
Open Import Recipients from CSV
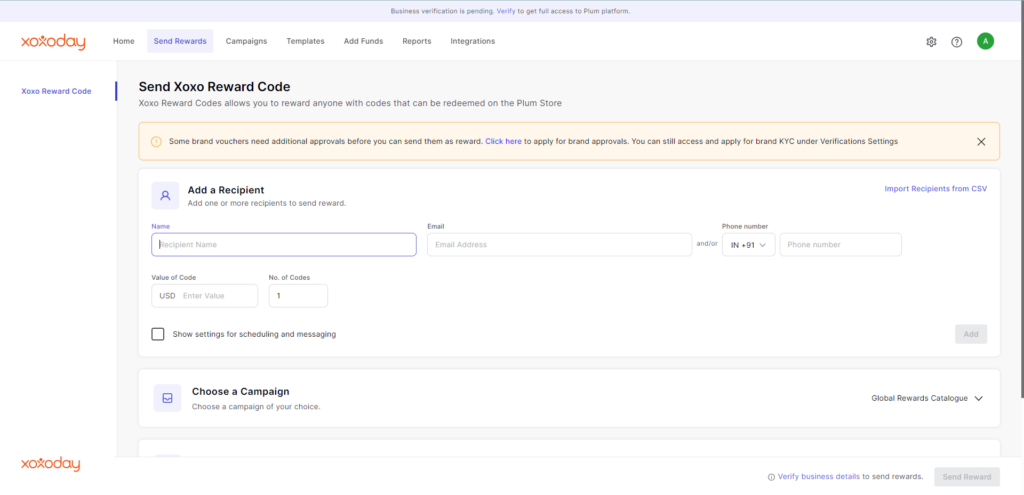click(935, 189)
